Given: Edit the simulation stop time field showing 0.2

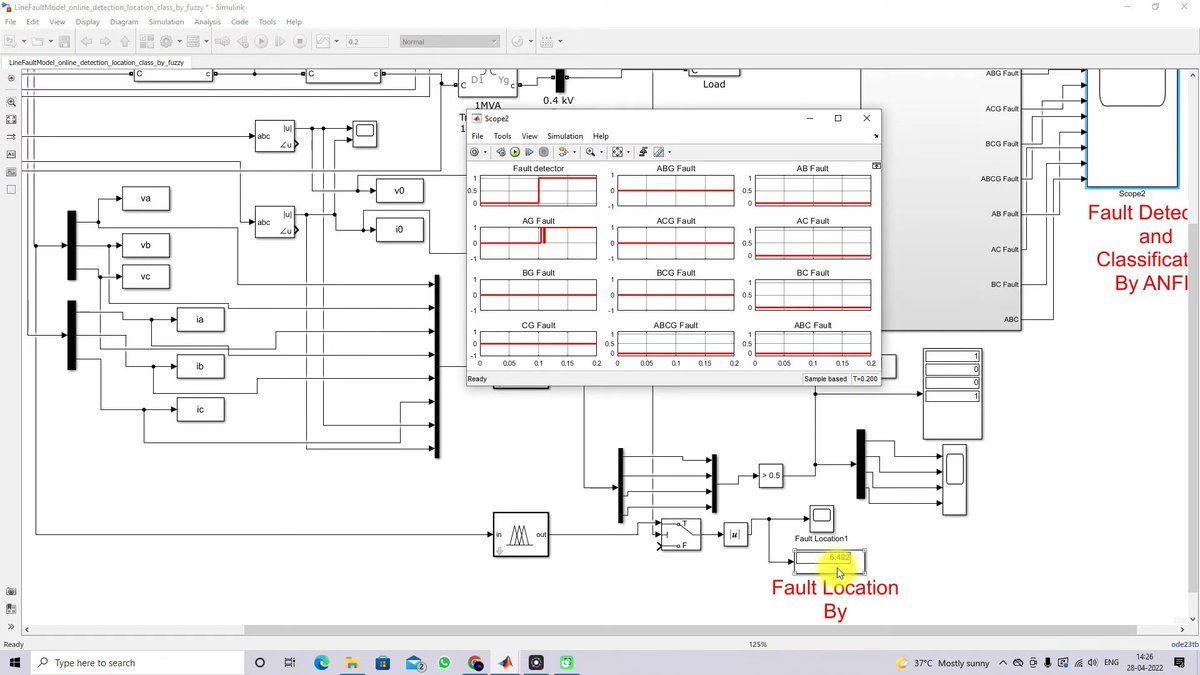Looking at the screenshot, I should [x=366, y=41].
